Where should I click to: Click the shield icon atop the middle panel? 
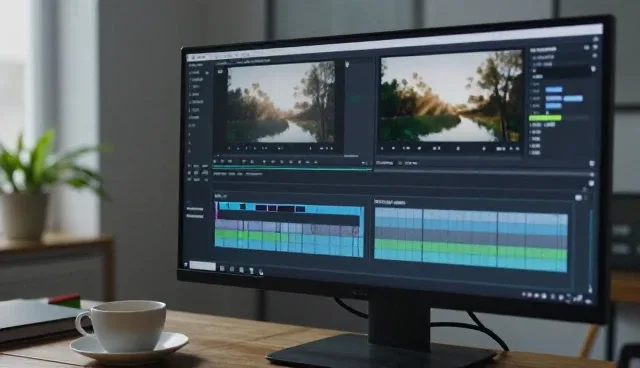coord(347,64)
